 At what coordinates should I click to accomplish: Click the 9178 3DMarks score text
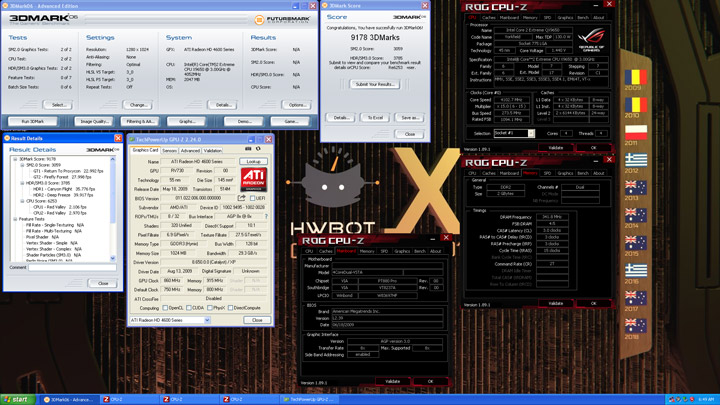tap(375, 38)
